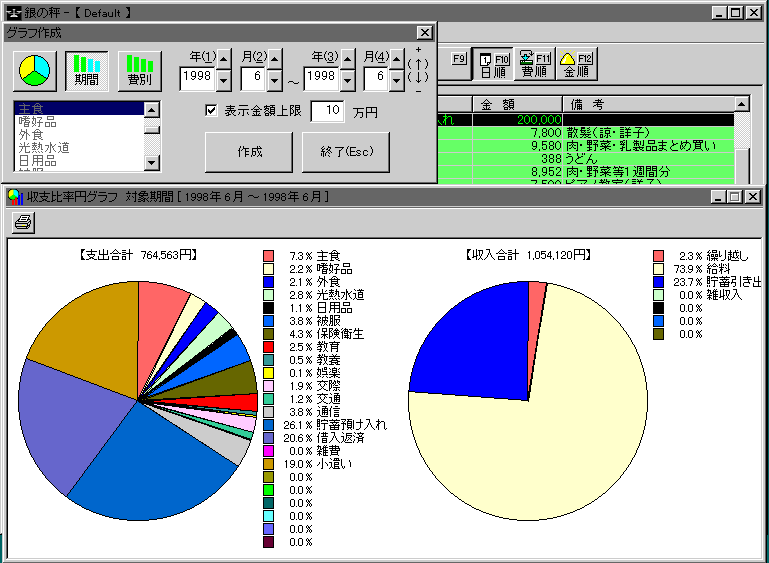Viewport: 769px width, 563px height.
Task: Sort by date using the 日順 F10 button
Action: click(493, 64)
